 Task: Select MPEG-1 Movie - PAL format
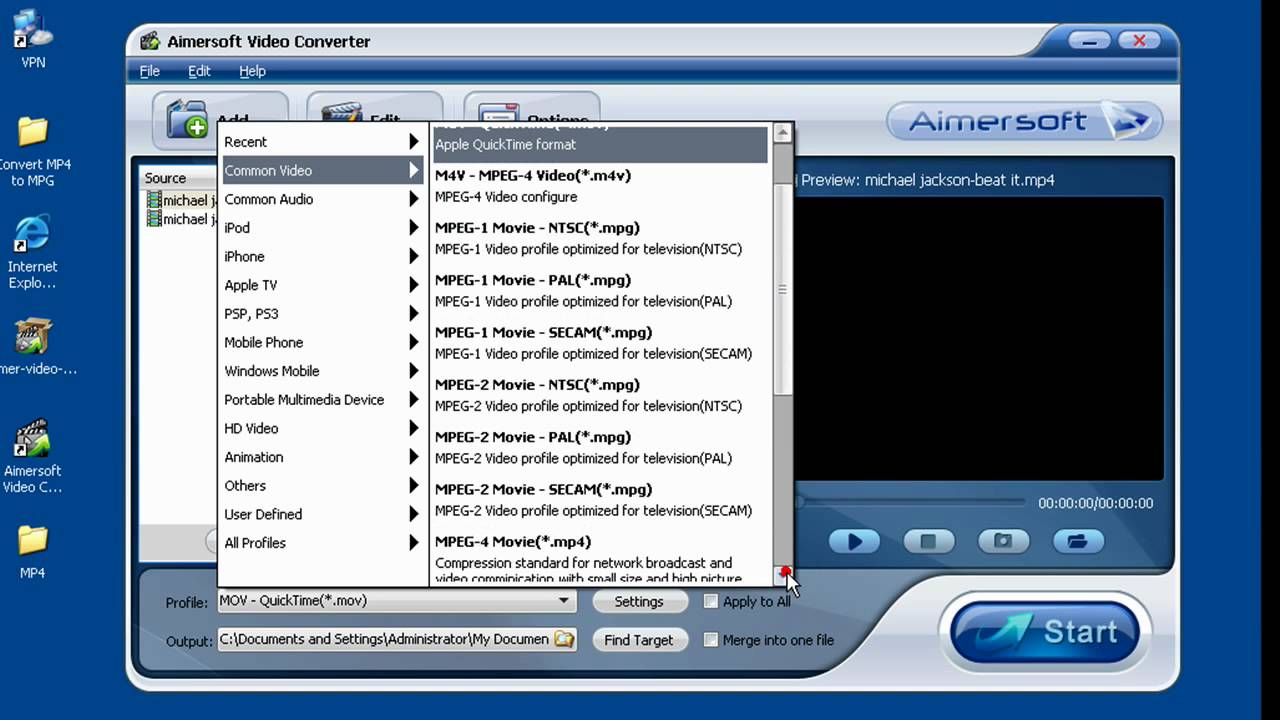(601, 290)
